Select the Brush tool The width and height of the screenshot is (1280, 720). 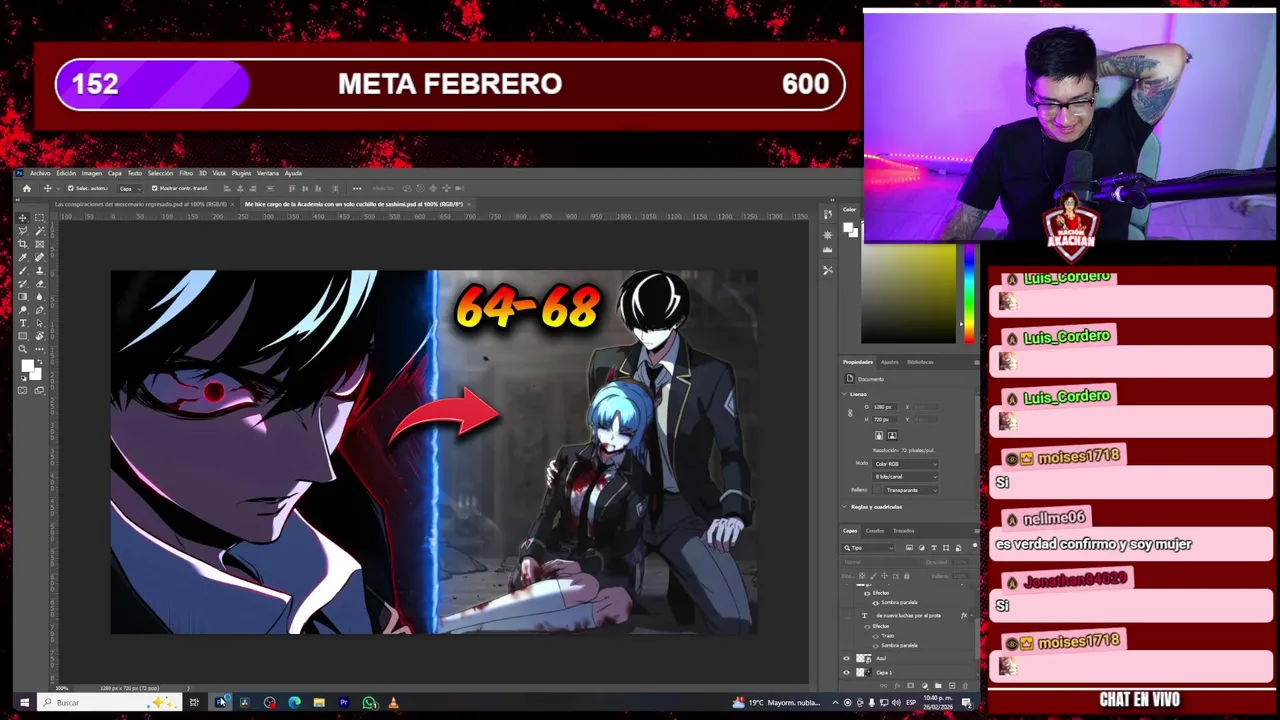[x=23, y=270]
